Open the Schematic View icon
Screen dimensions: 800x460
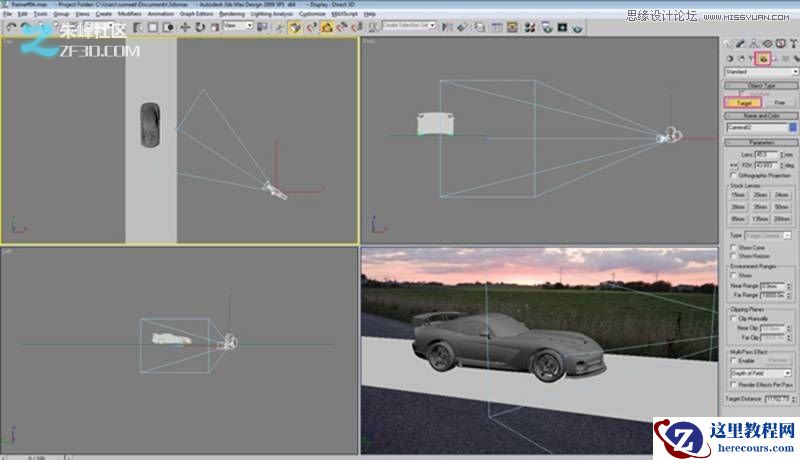click(512, 27)
